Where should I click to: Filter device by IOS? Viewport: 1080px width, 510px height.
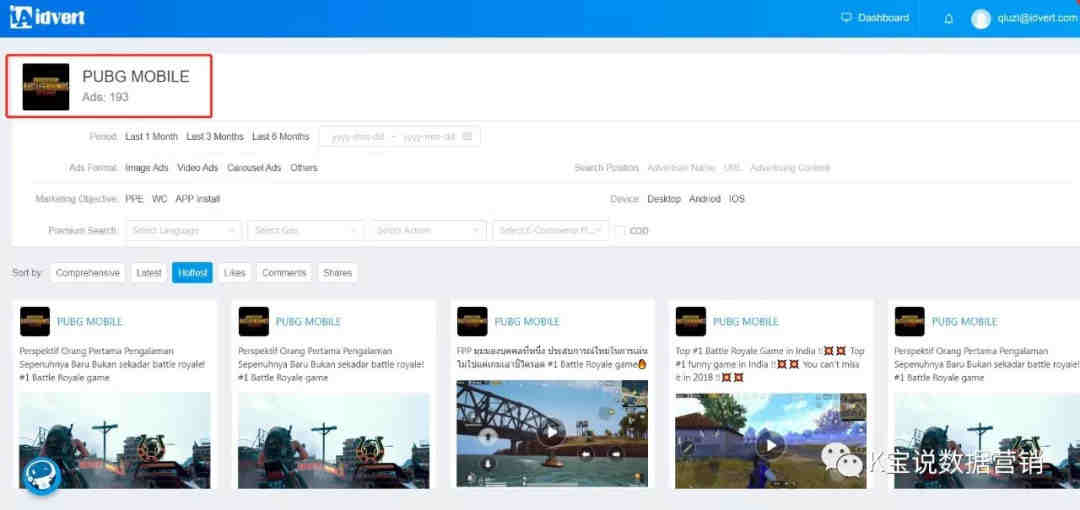pyautogui.click(x=737, y=198)
